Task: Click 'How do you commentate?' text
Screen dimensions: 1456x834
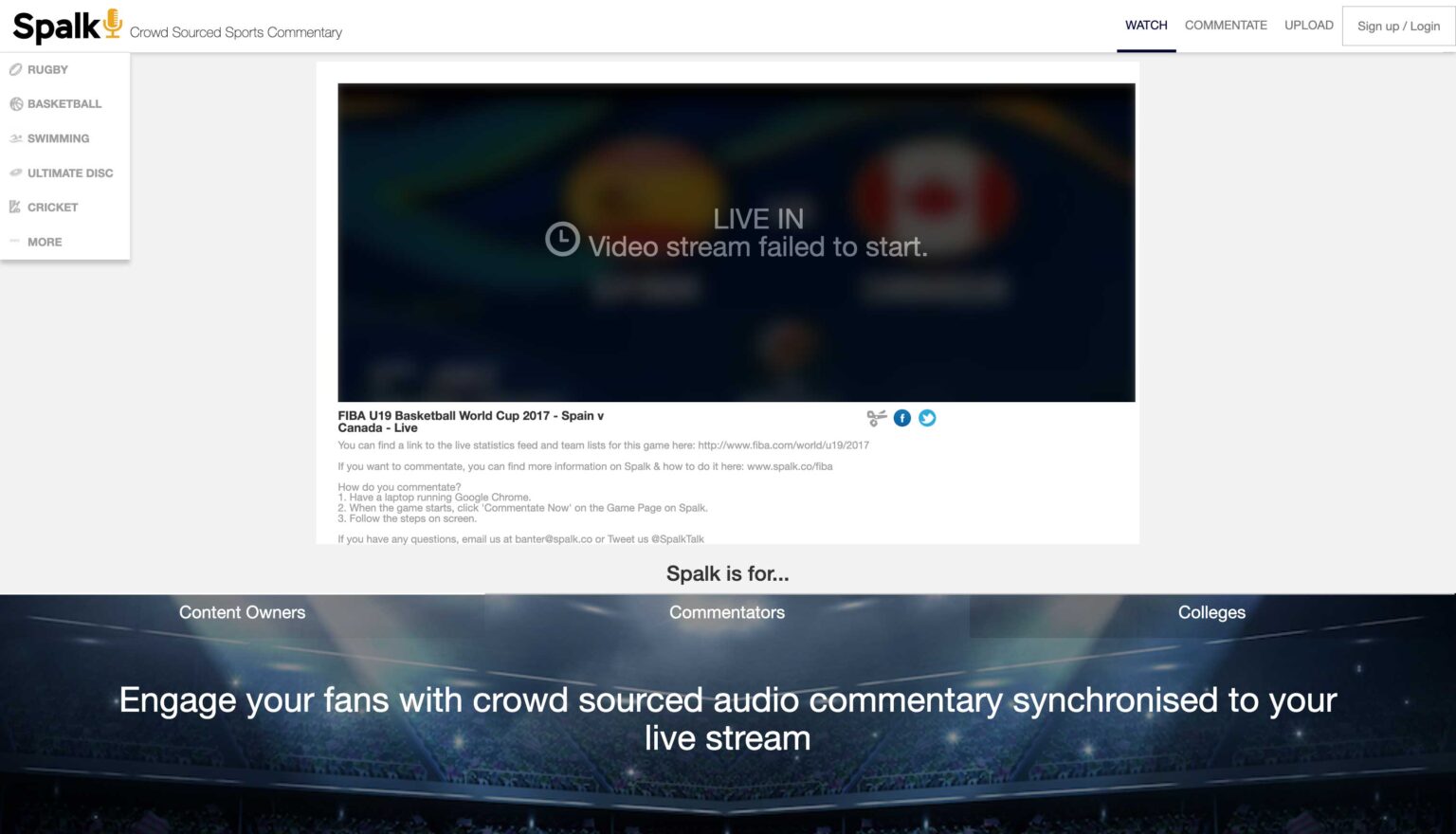Action: [399, 487]
